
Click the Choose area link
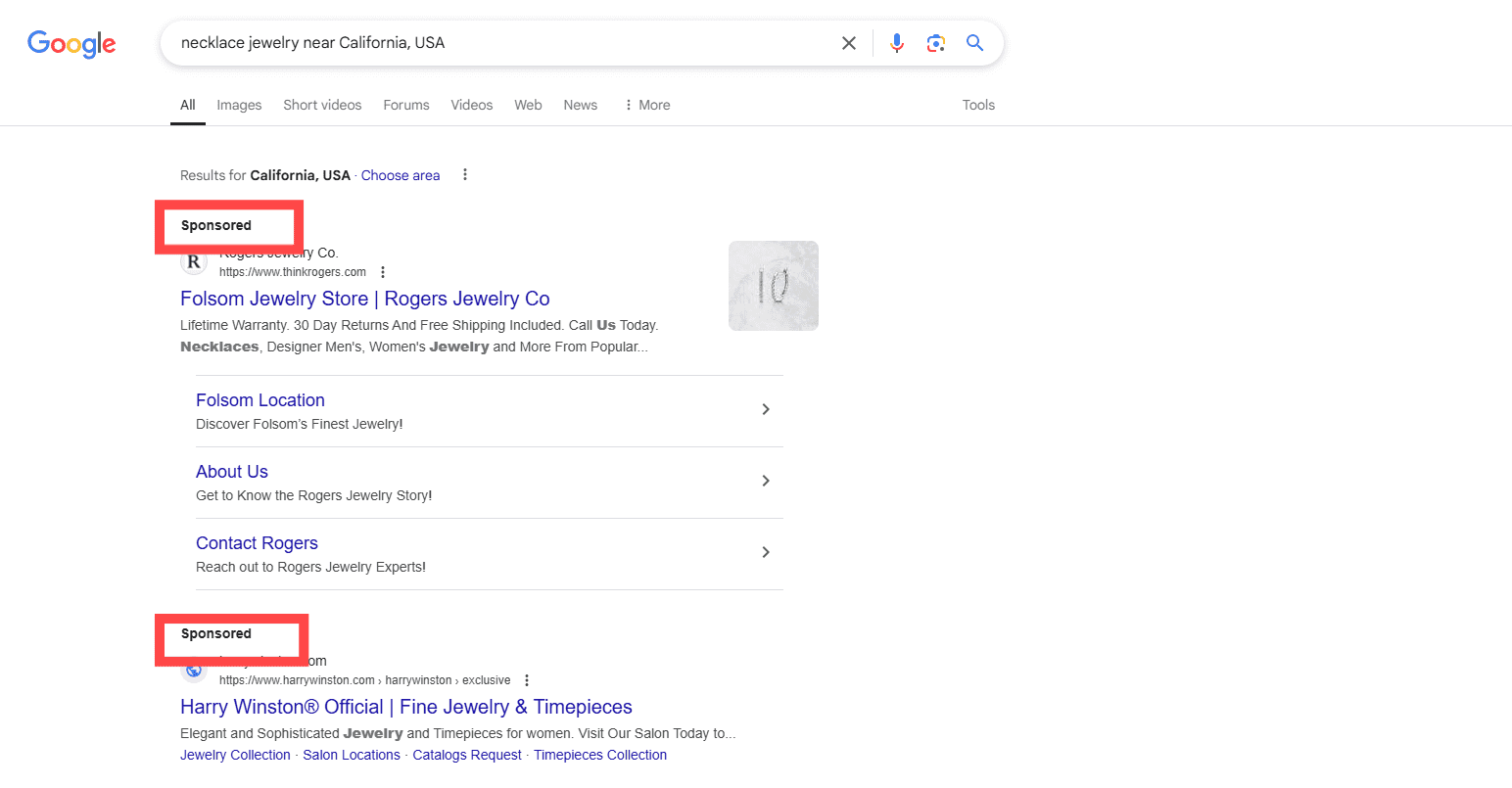tap(401, 175)
